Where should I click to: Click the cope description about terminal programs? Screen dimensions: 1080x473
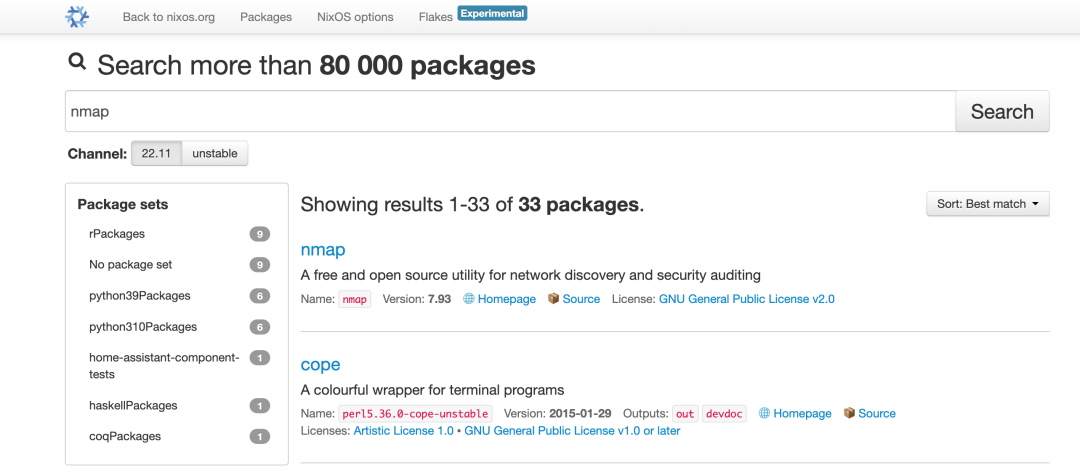coord(433,390)
